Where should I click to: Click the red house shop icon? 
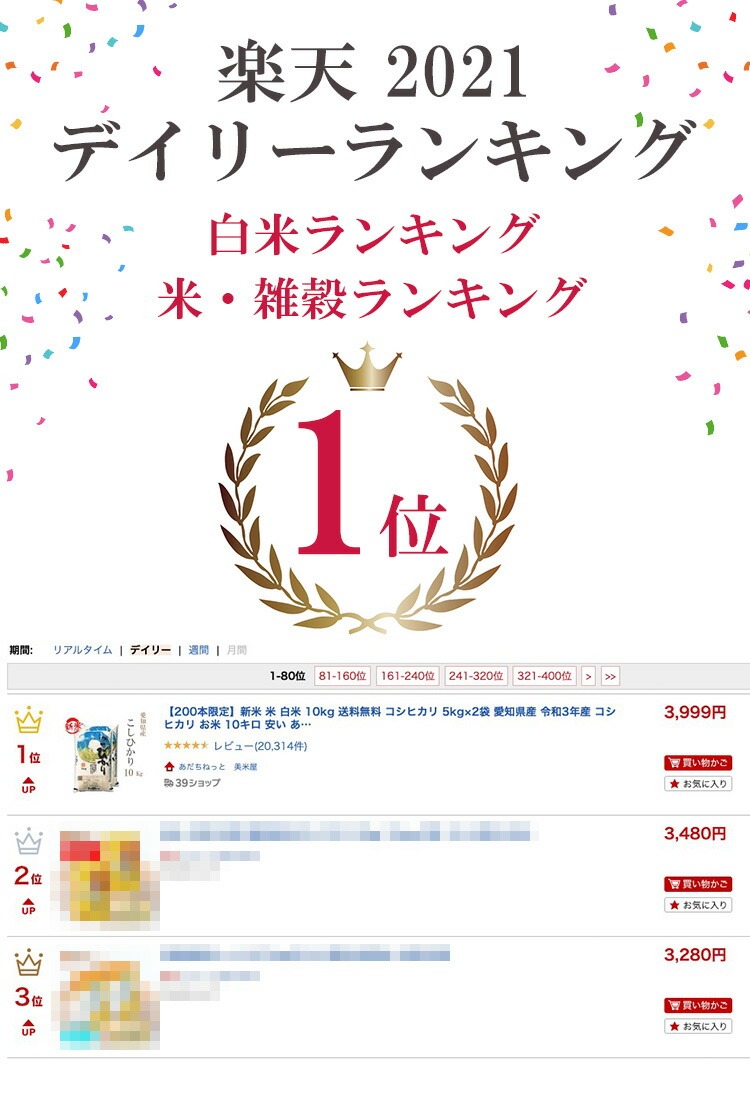[x=169, y=767]
